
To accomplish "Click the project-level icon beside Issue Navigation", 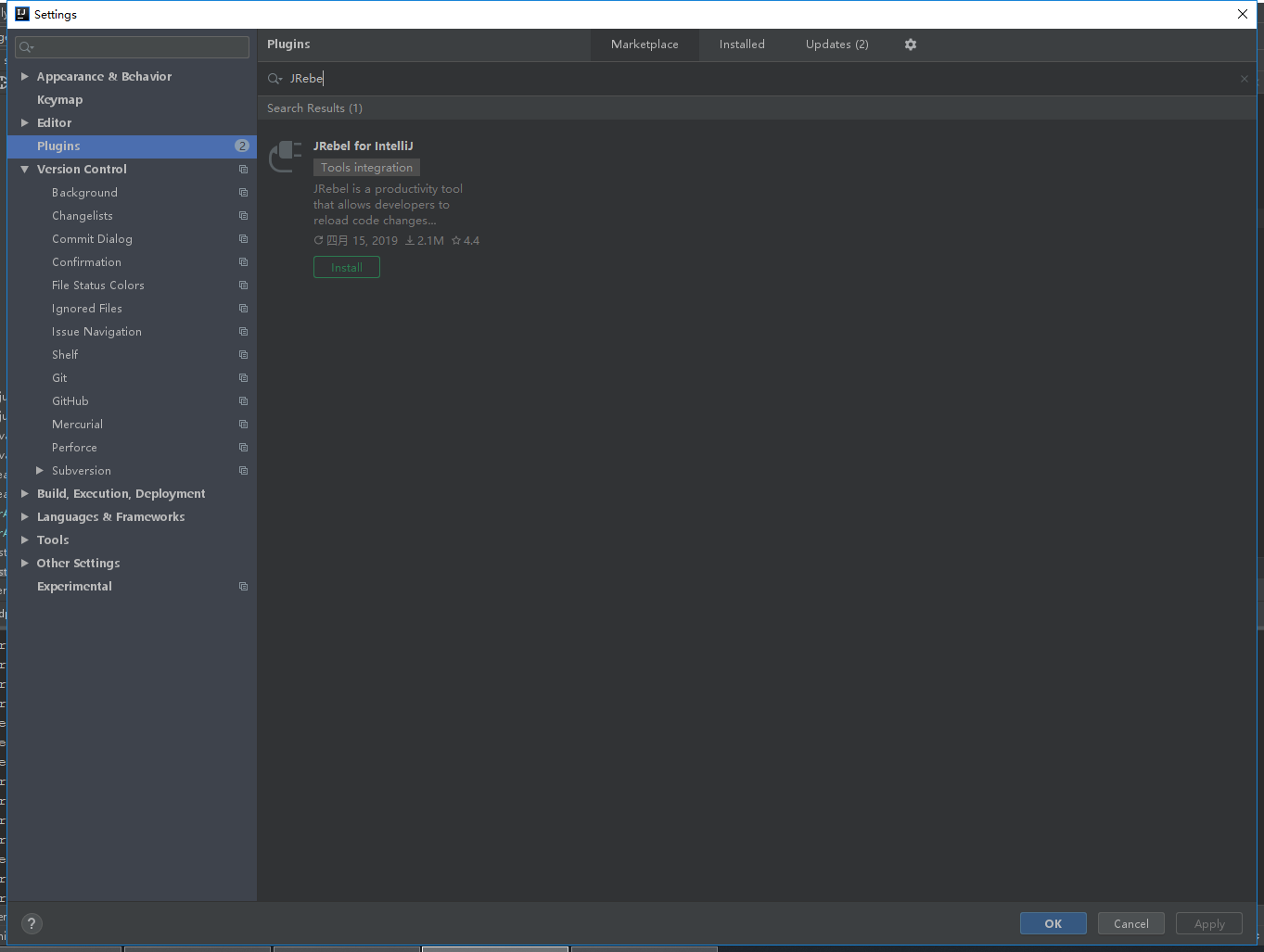I will (x=243, y=332).
